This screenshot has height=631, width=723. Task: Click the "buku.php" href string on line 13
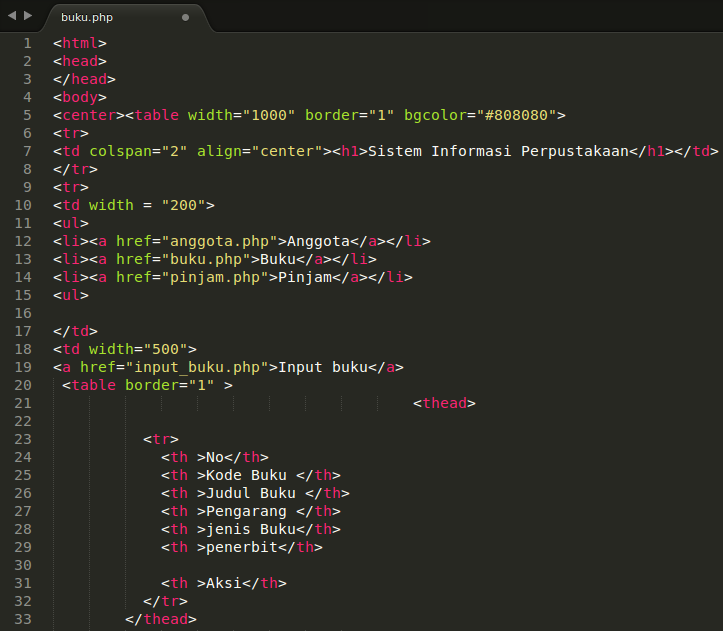point(206,259)
